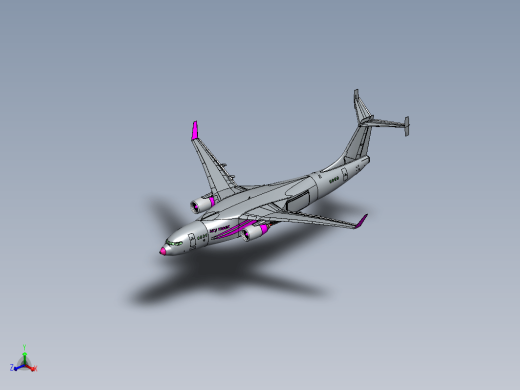Viewport: 520px width, 390px height.
Task: Click the red X axis of the triad
Action: (32, 368)
